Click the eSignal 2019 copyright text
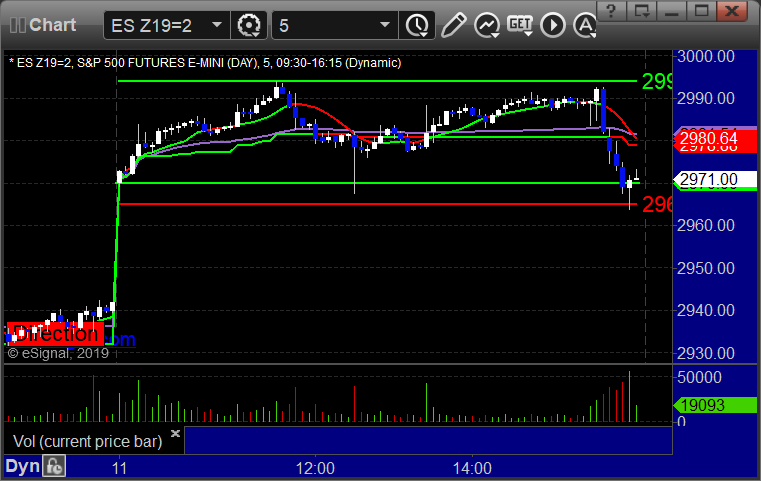761x481 pixels. [x=58, y=353]
